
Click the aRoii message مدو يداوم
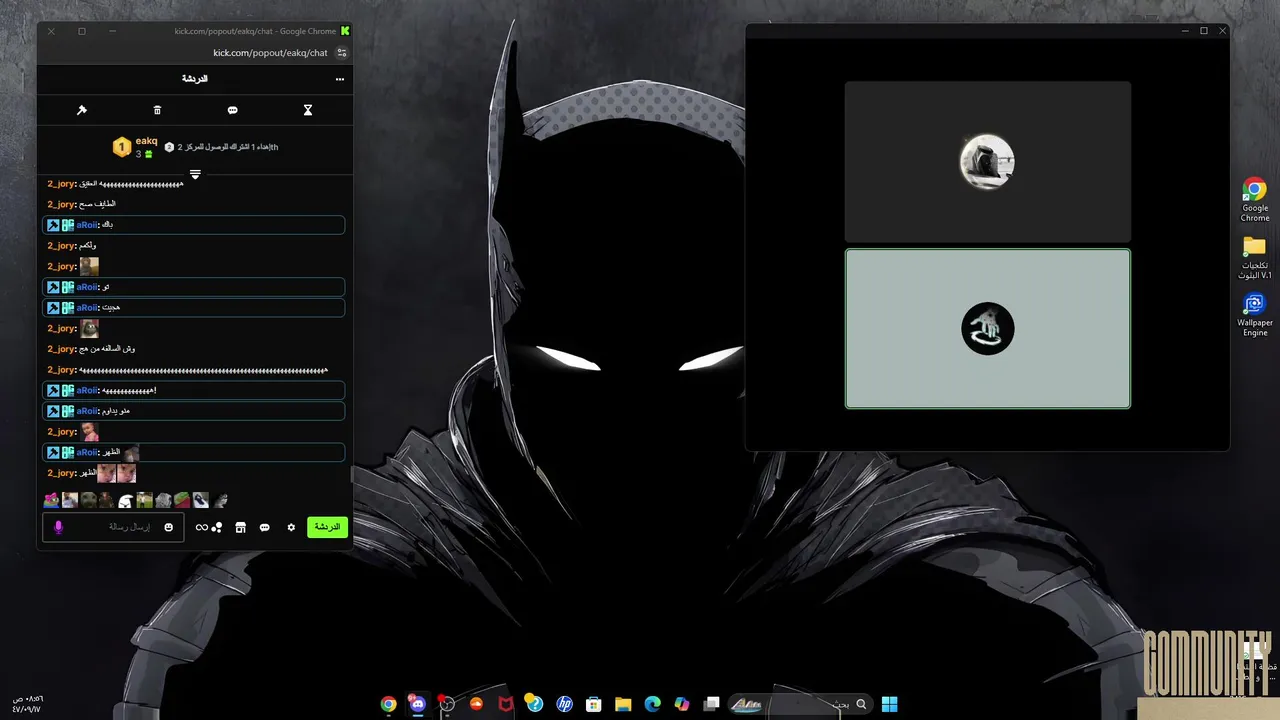click(194, 411)
